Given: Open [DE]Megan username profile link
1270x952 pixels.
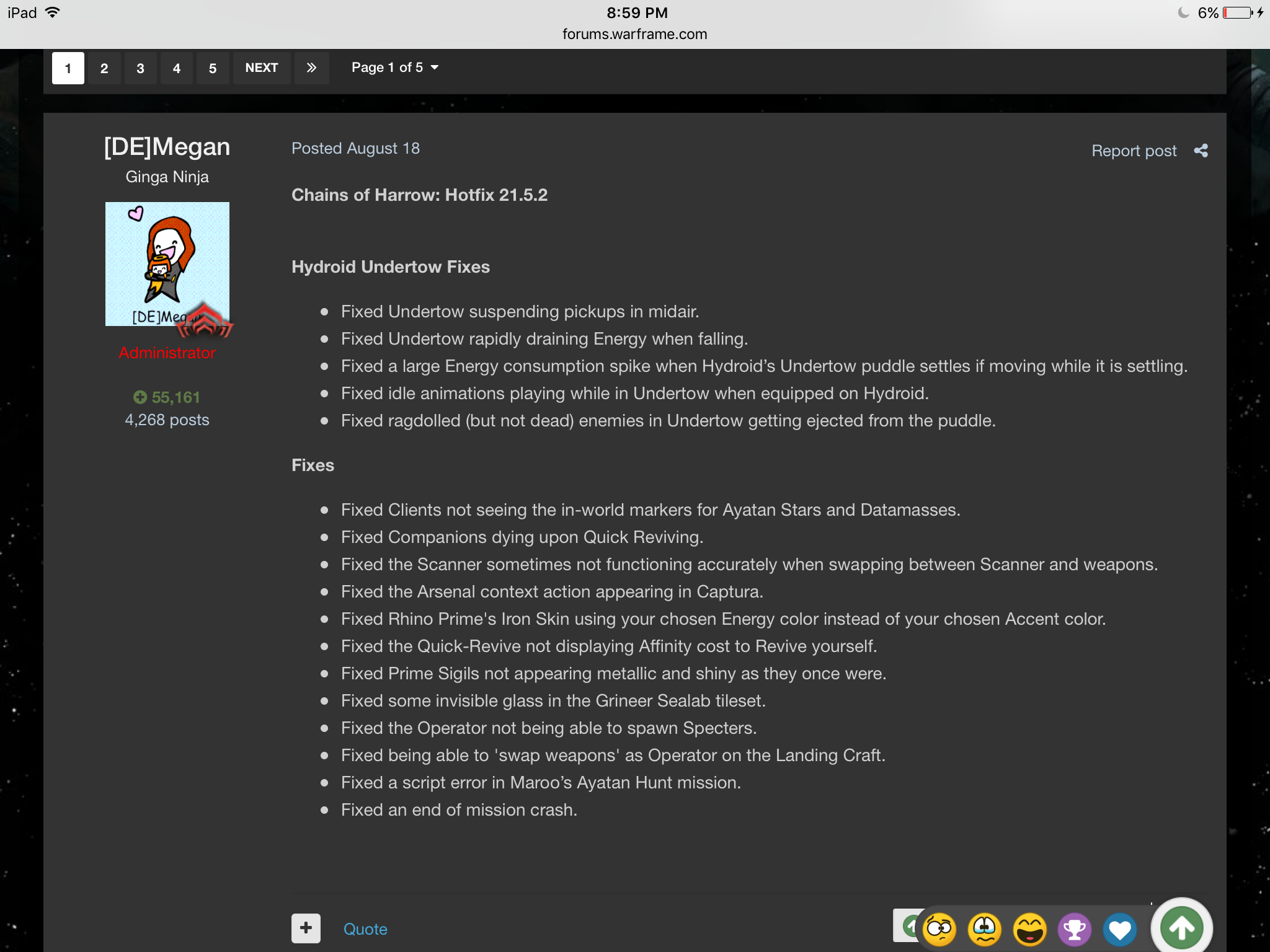Looking at the screenshot, I should coord(167,147).
